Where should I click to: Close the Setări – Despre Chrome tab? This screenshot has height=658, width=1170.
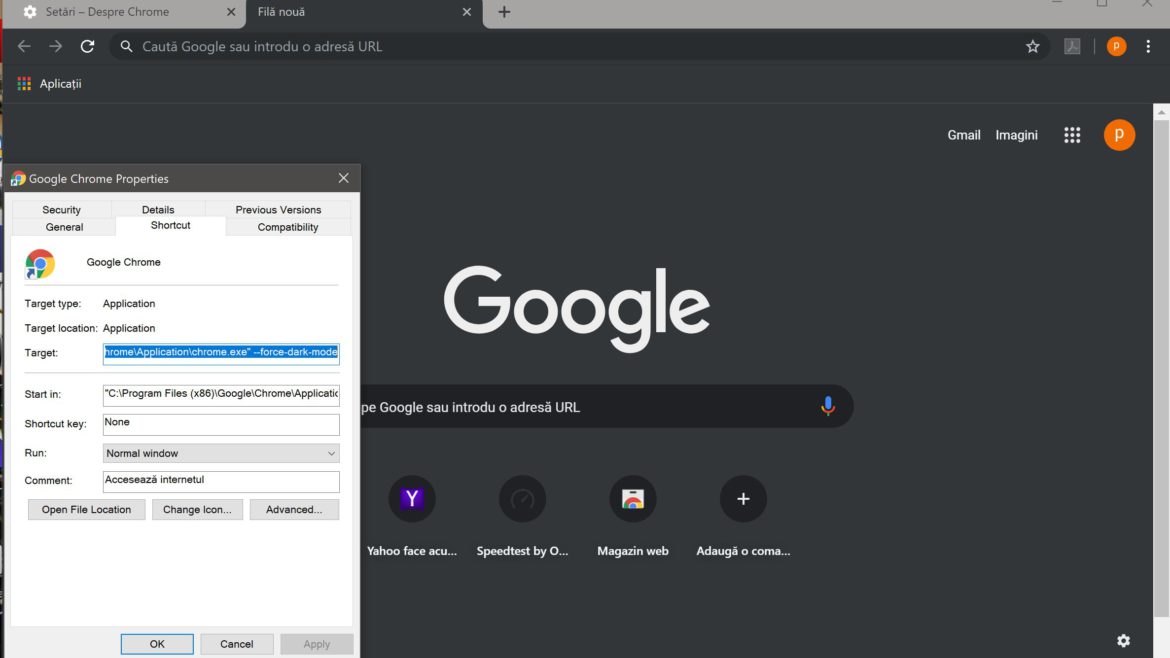point(231,12)
